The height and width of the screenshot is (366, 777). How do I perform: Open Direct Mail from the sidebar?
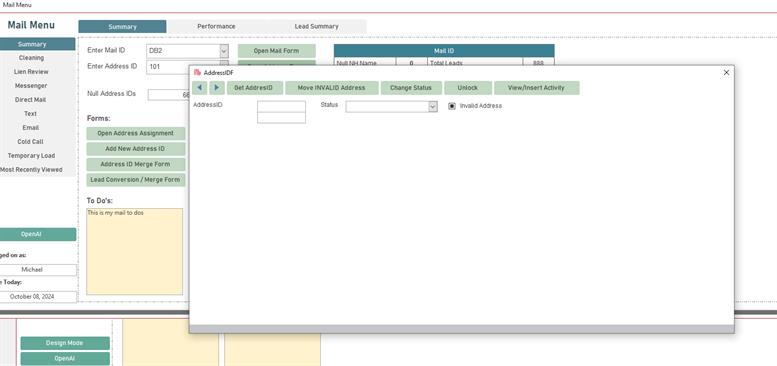coord(31,100)
